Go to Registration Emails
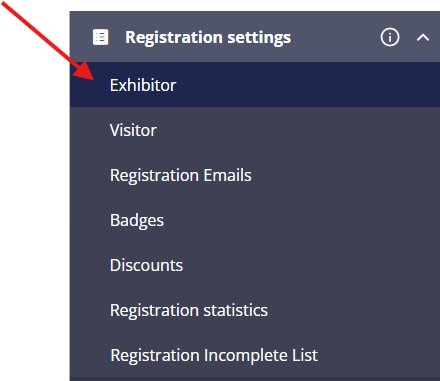440x381 pixels. [255, 175]
